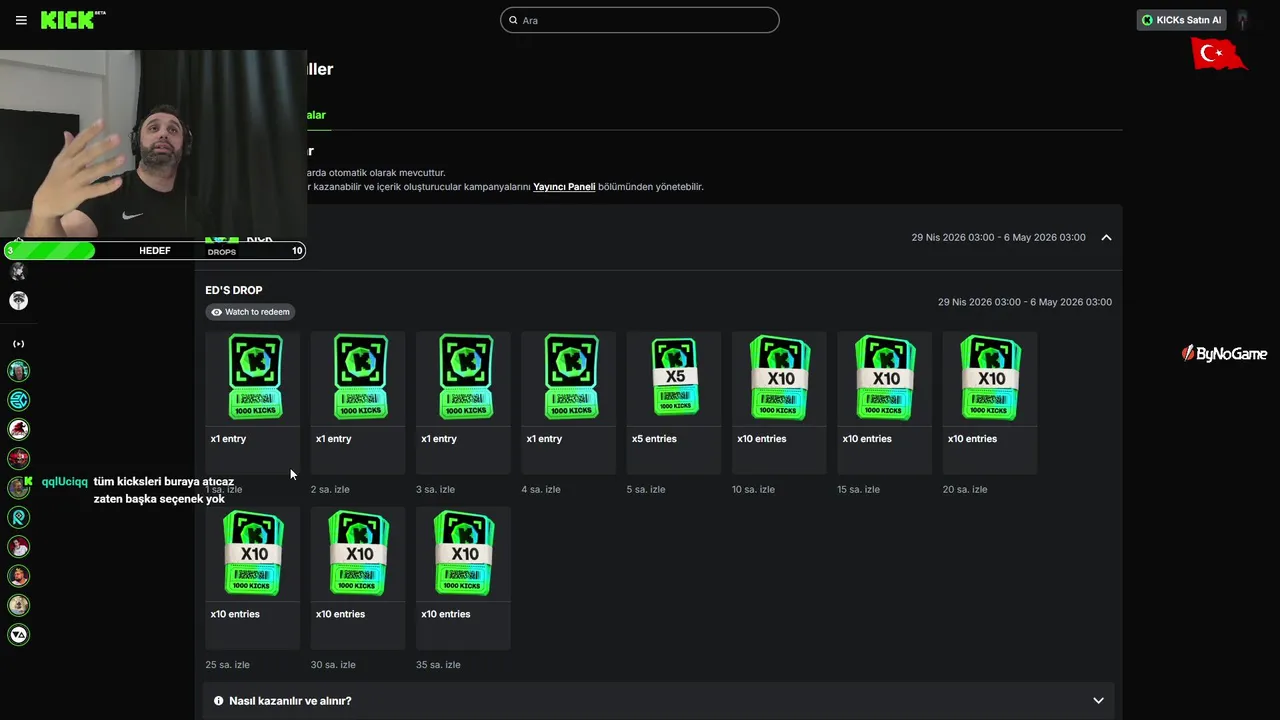Open the 15 sa. izle X10 reward card
Screen dimensions: 1280x720
point(884,402)
